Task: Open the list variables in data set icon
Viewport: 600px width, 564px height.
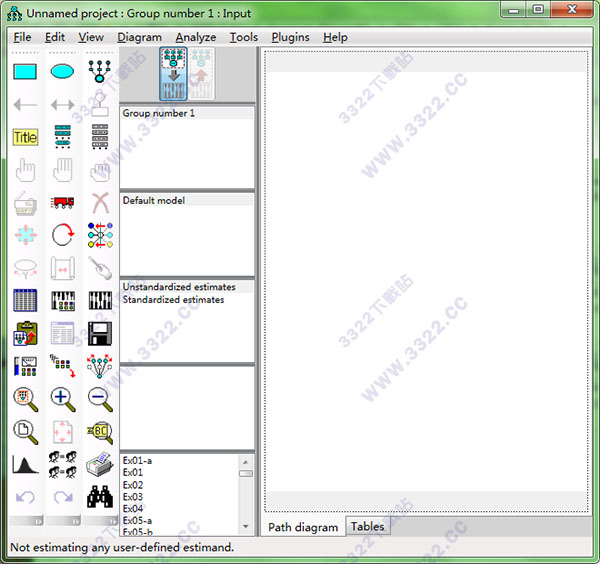Action: point(100,137)
